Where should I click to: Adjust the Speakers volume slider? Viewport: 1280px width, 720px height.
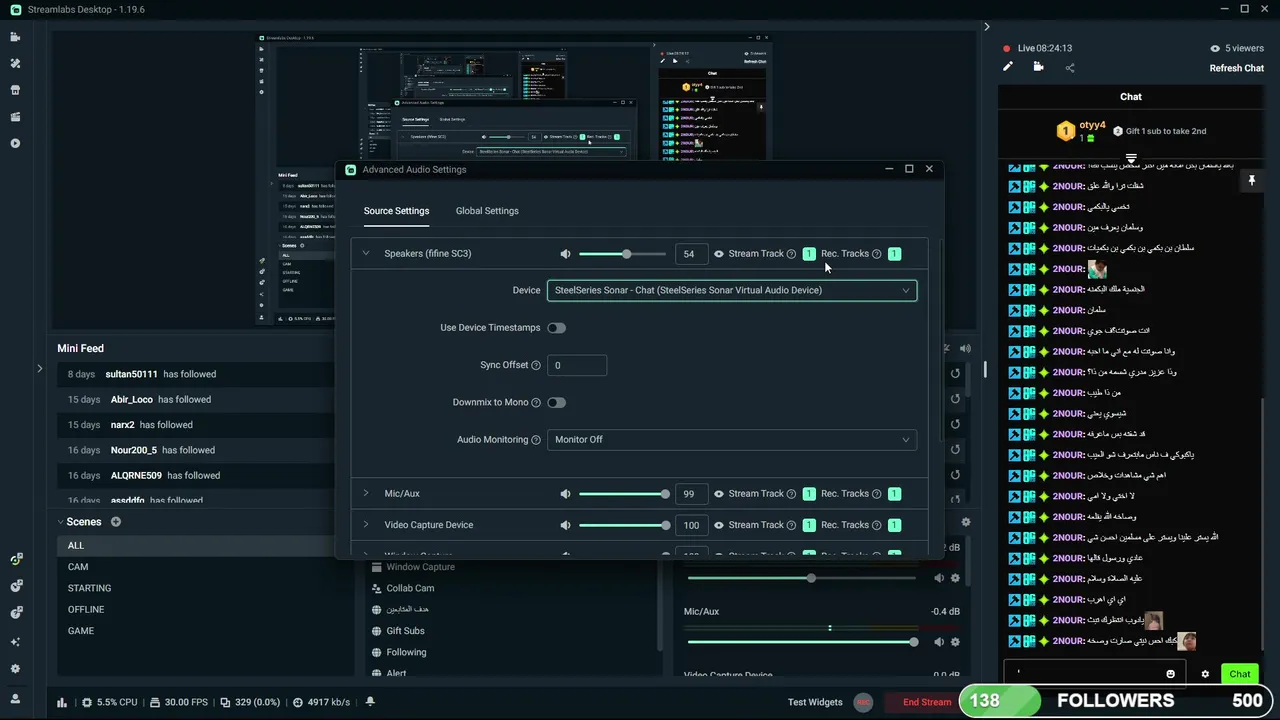[x=622, y=254]
